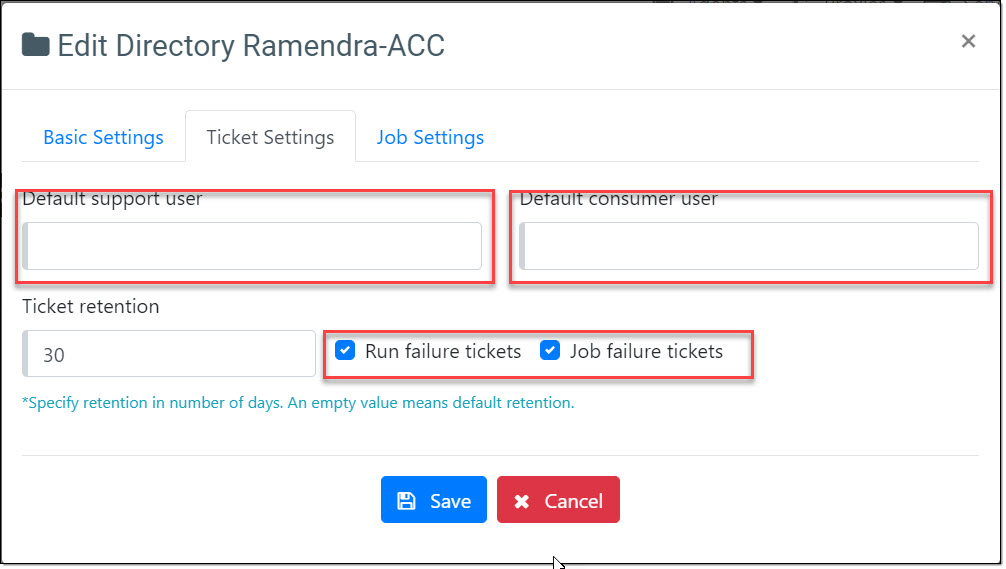Close the Edit Directory dialog with X

pyautogui.click(x=968, y=41)
